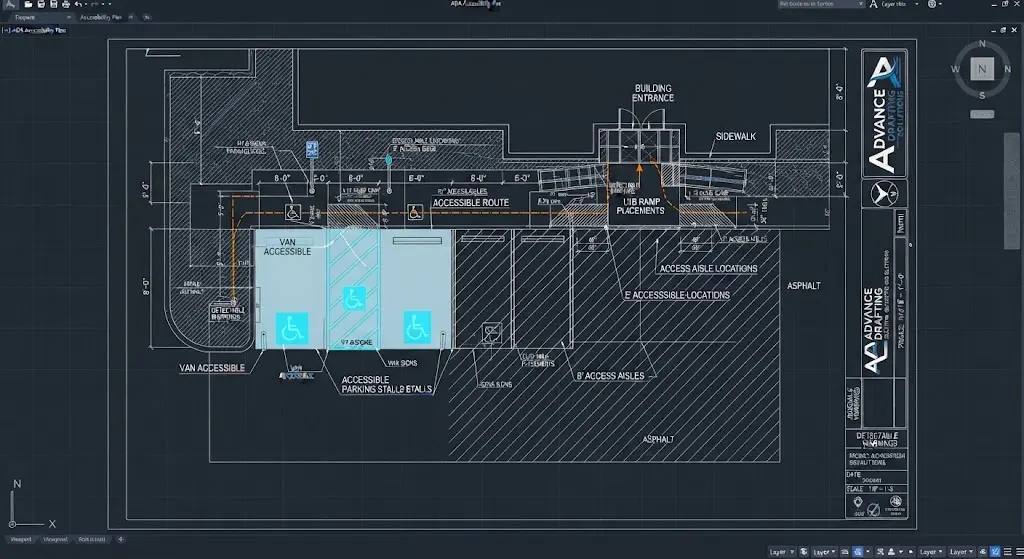
Task: Select the cyan wheelchair symbol in van accessible stall
Action: (291, 328)
